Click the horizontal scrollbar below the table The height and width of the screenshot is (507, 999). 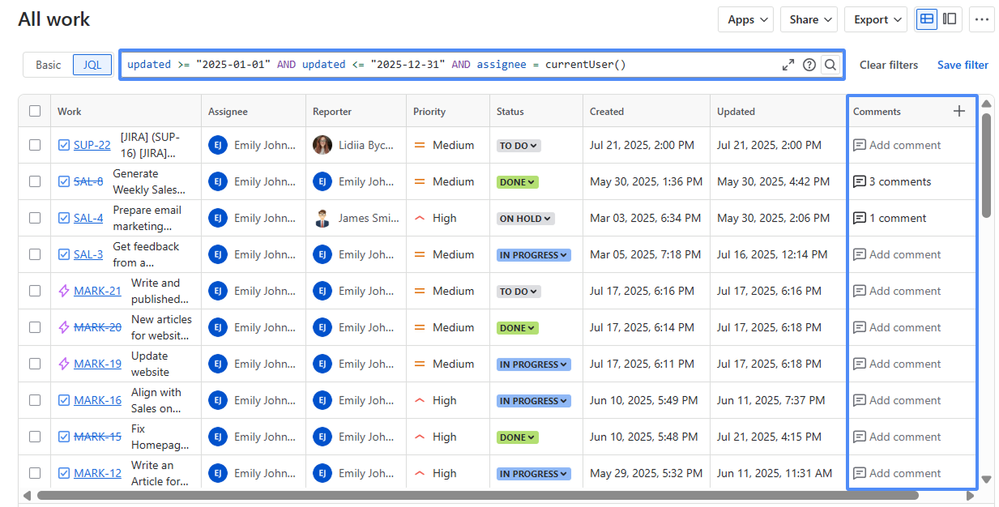coord(477,494)
